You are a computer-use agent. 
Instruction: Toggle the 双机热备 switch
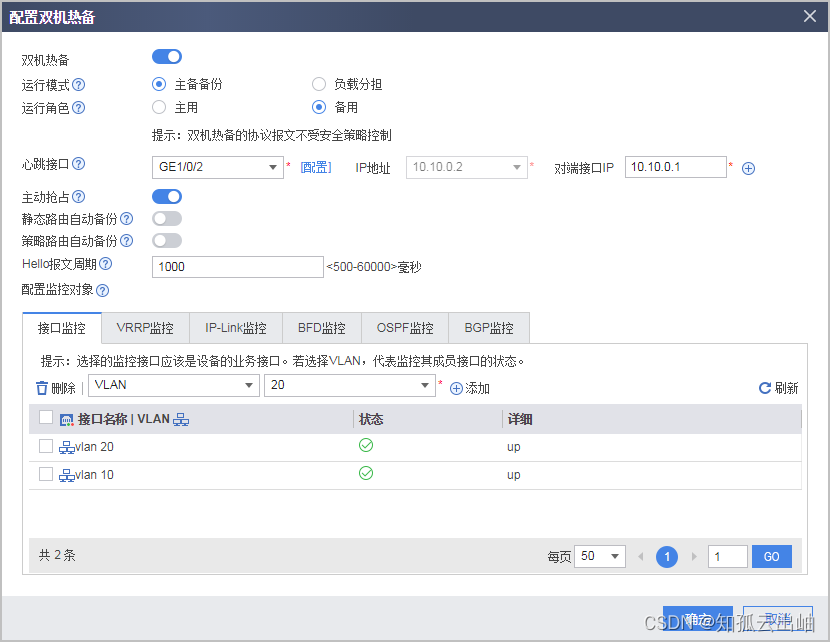click(x=167, y=57)
